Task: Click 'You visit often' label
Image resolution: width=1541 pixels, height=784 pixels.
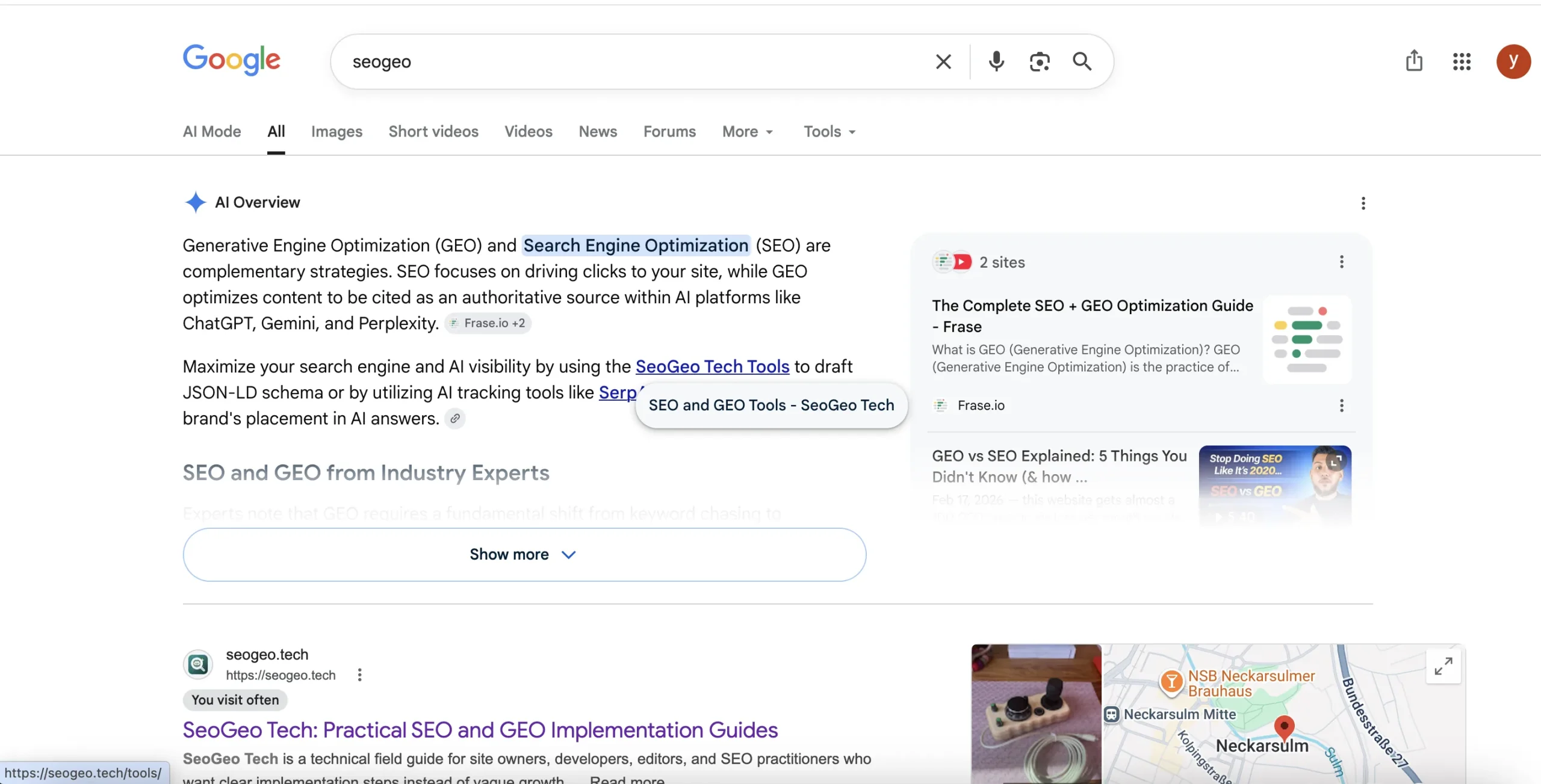Action: click(235, 700)
